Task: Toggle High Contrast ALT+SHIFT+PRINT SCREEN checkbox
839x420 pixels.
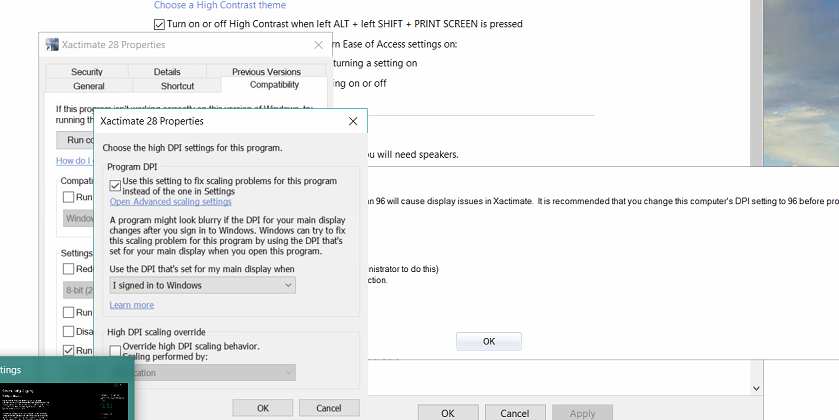Action: [x=159, y=24]
